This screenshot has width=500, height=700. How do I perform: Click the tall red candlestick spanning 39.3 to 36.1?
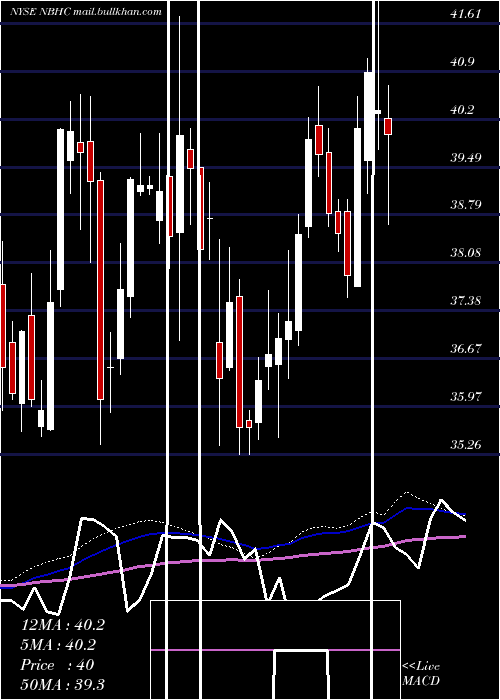100,290
